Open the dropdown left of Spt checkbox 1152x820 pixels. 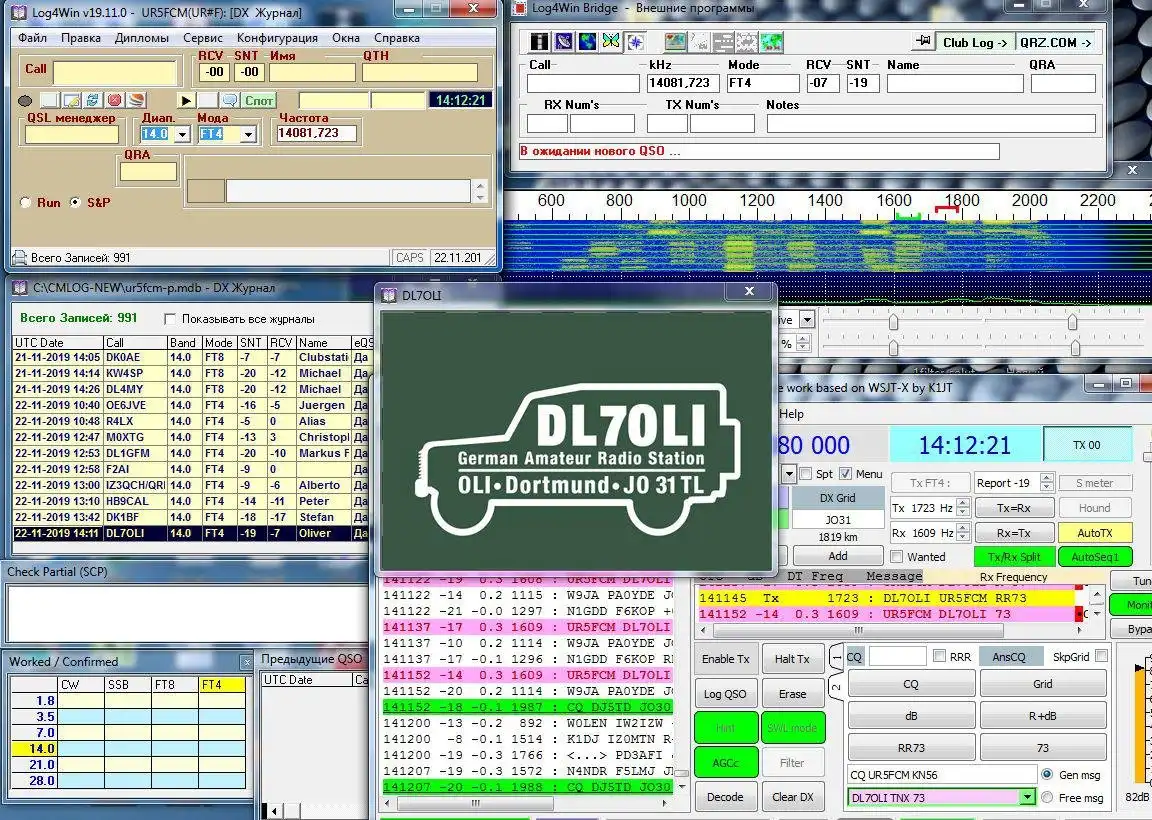click(789, 474)
